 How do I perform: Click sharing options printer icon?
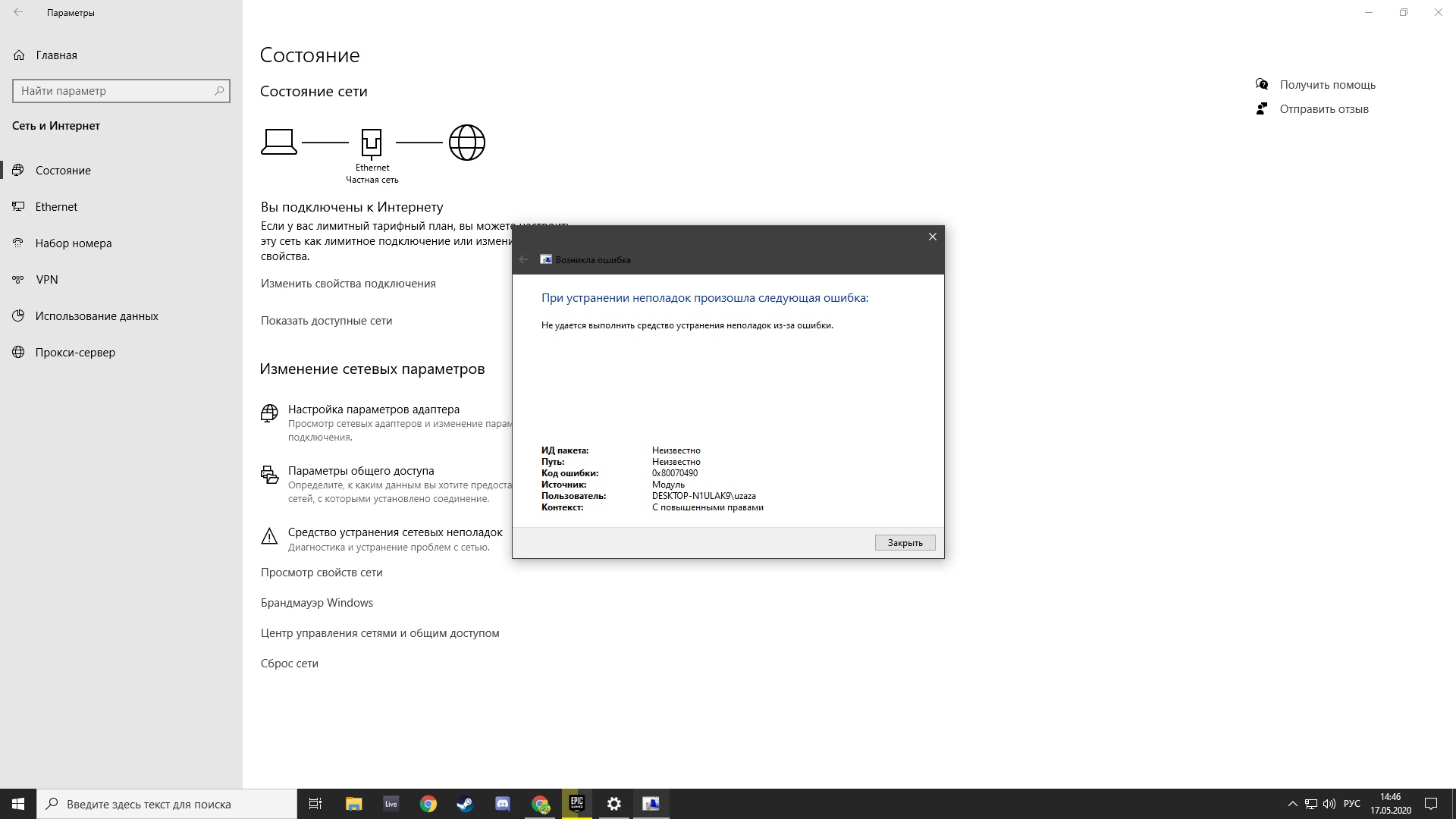[x=269, y=475]
